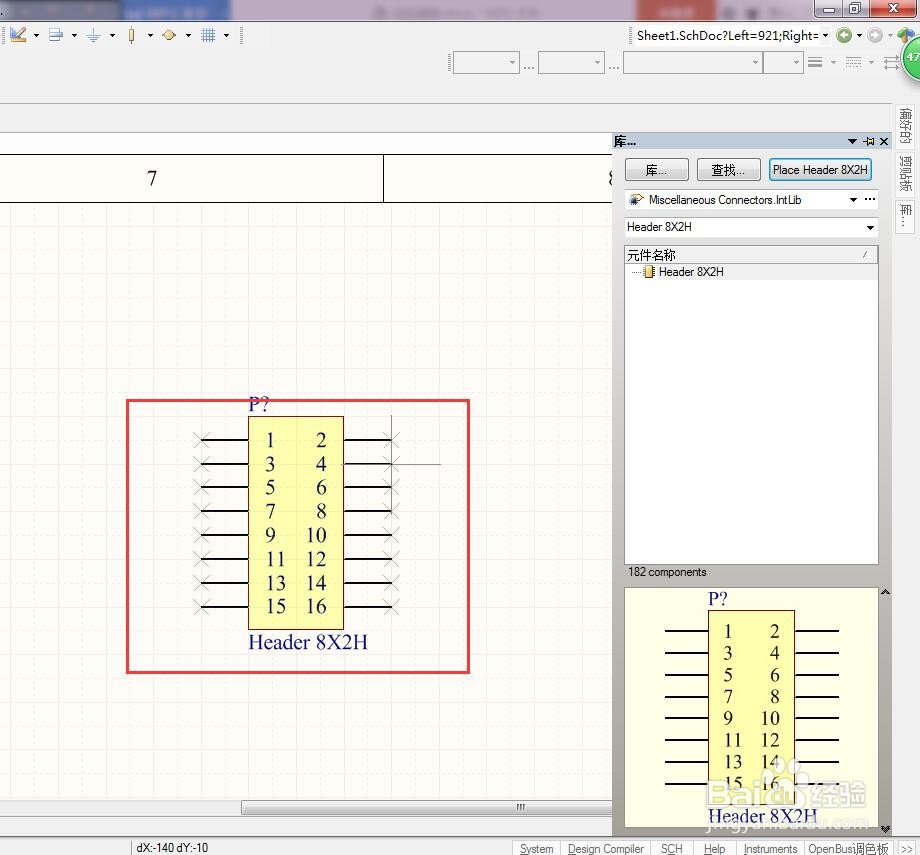Click the Libraries panel pin icon
920x855 pixels.
point(869,141)
